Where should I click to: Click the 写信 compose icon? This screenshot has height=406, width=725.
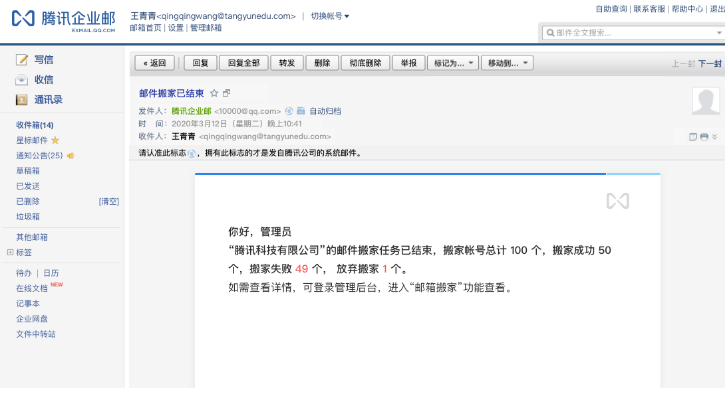[x=22, y=60]
